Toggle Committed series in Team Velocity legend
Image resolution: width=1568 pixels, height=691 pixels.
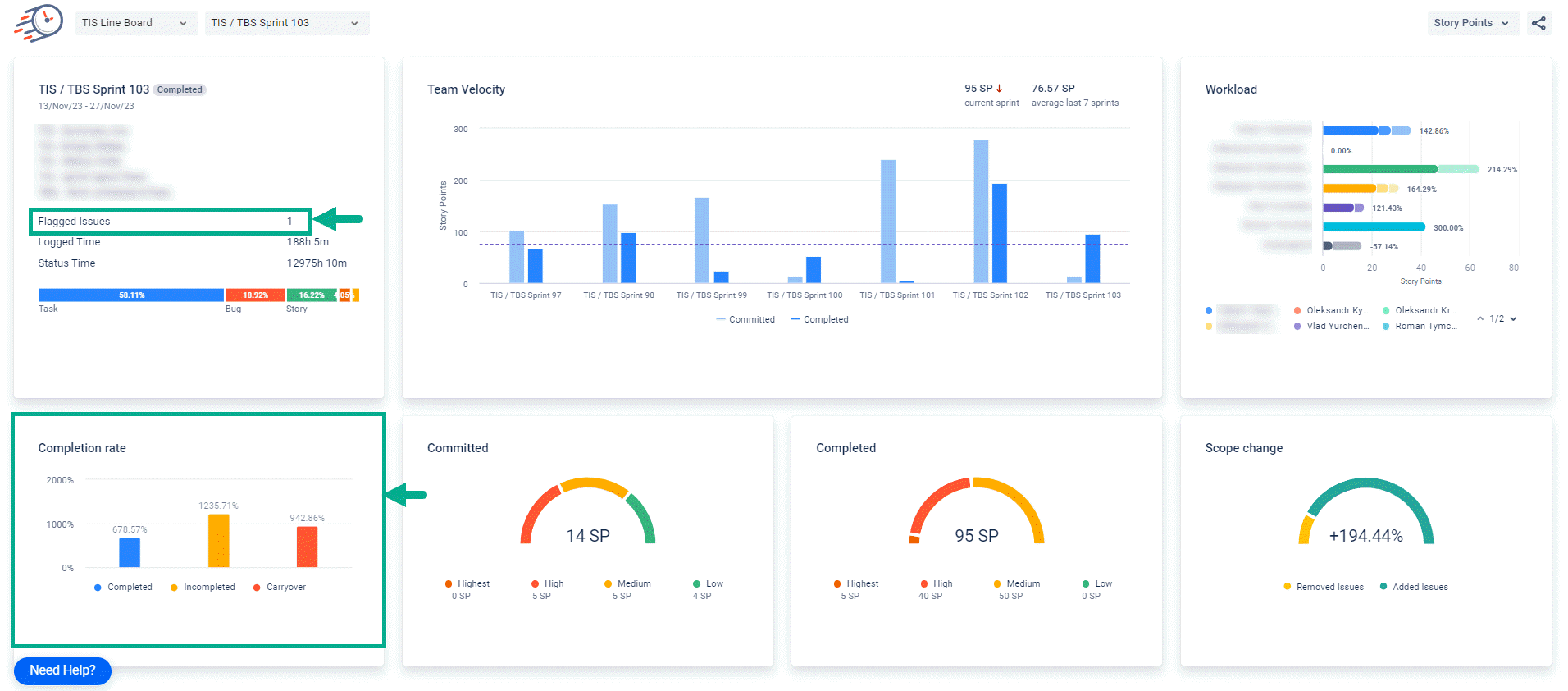(x=745, y=319)
